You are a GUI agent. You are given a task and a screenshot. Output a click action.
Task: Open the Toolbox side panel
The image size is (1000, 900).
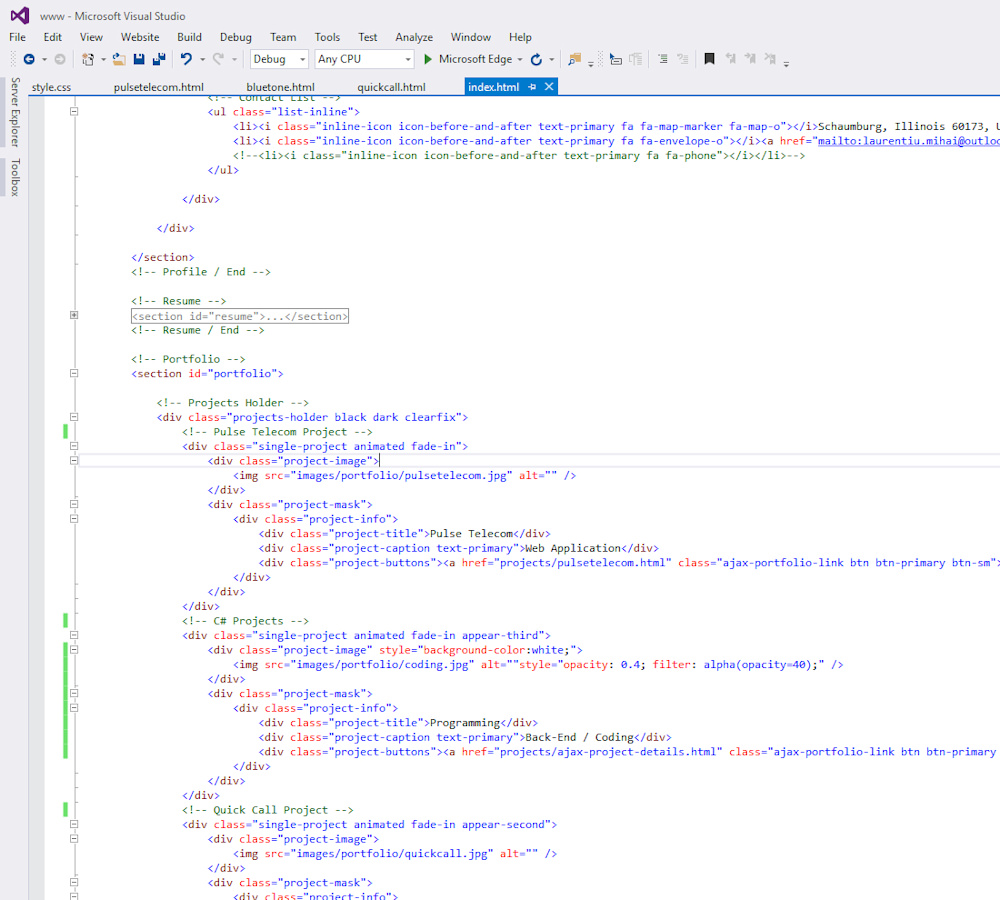point(15,176)
